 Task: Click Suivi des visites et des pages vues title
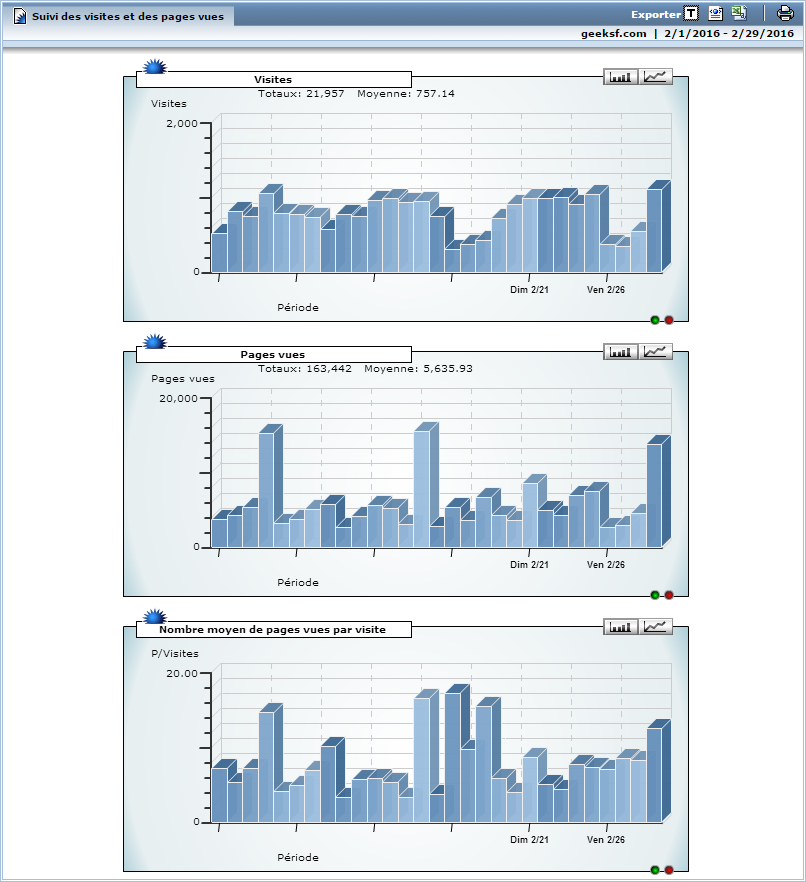pos(128,16)
